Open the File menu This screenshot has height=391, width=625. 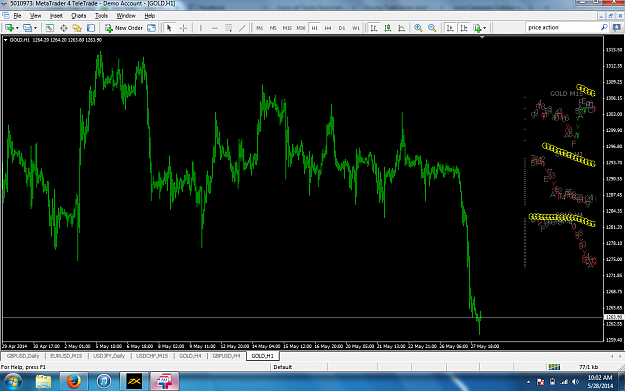[17, 16]
